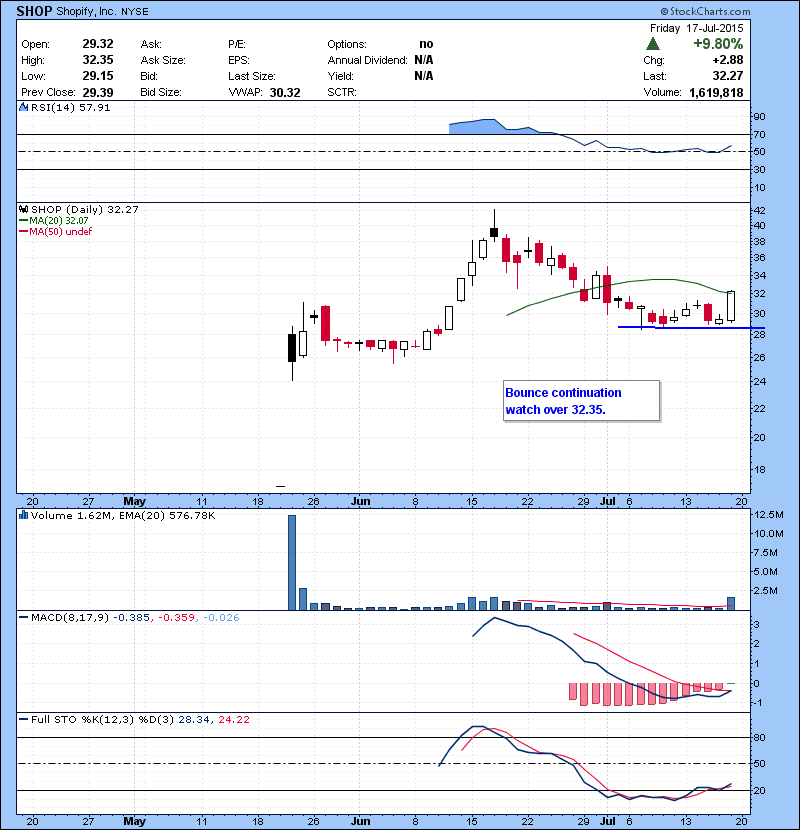The width and height of the screenshot is (800, 830).
Task: Click the blue MACD legend line marker
Action: pyautogui.click(x=23, y=618)
